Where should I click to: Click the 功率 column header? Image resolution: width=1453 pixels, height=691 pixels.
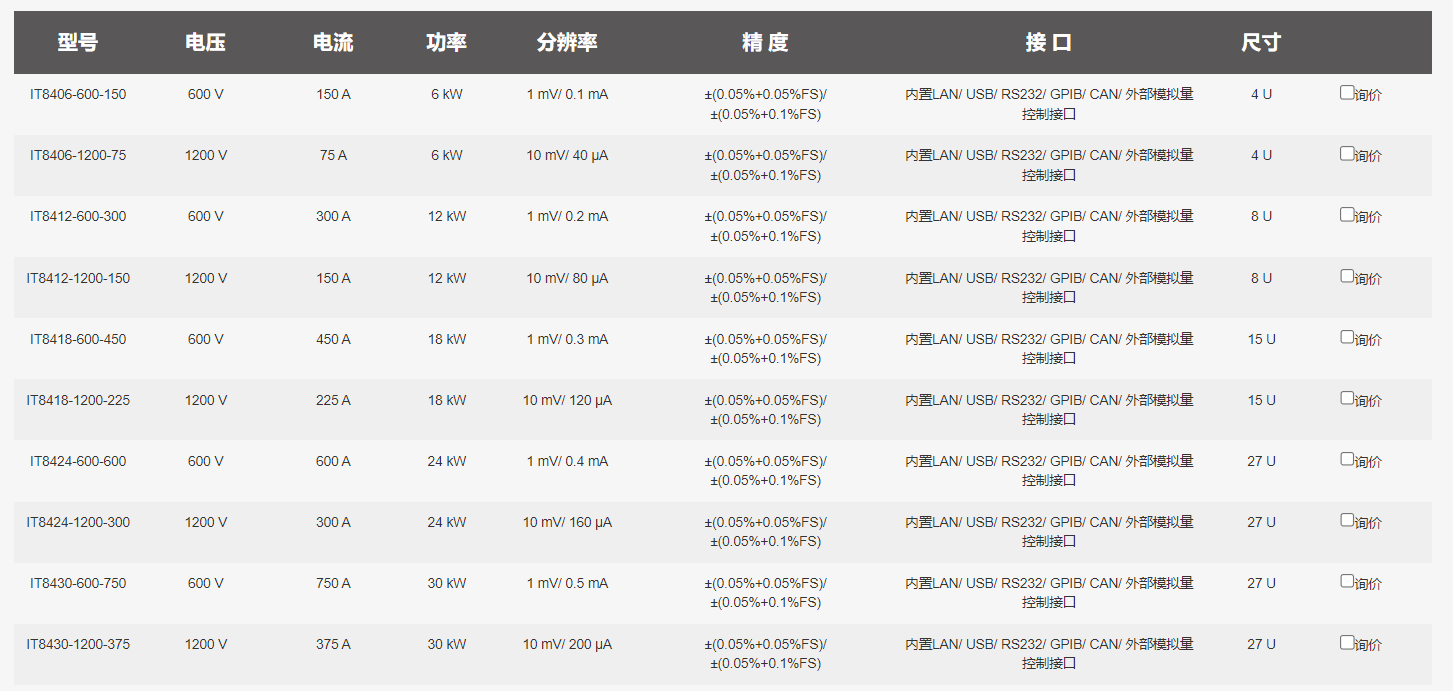click(x=447, y=42)
